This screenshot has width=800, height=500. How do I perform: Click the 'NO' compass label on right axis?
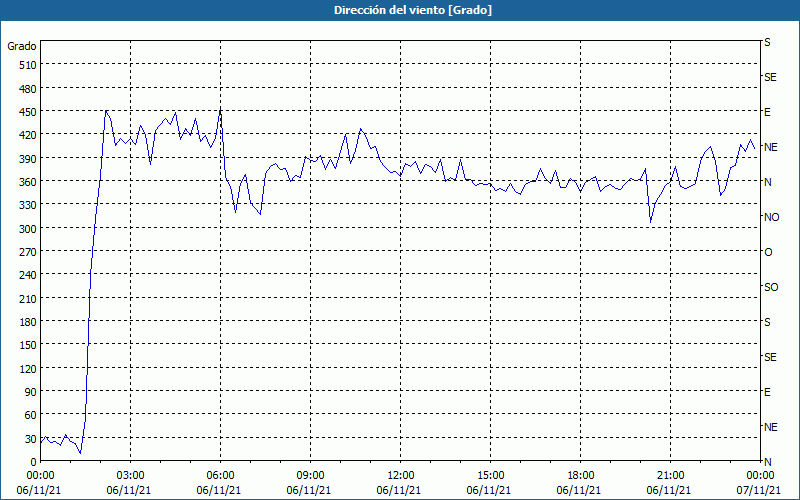pos(771,217)
